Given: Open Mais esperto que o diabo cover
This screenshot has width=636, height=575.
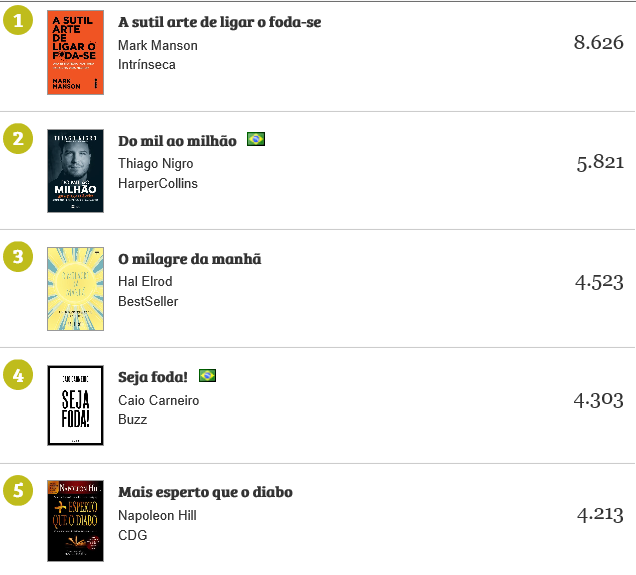Looking at the screenshot, I should (x=75, y=521).
